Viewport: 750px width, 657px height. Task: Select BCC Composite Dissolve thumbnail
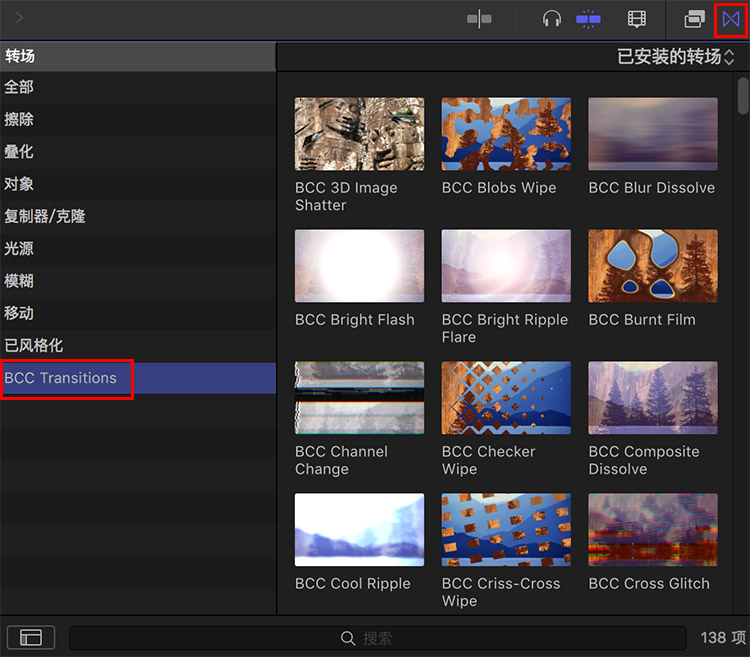653,398
